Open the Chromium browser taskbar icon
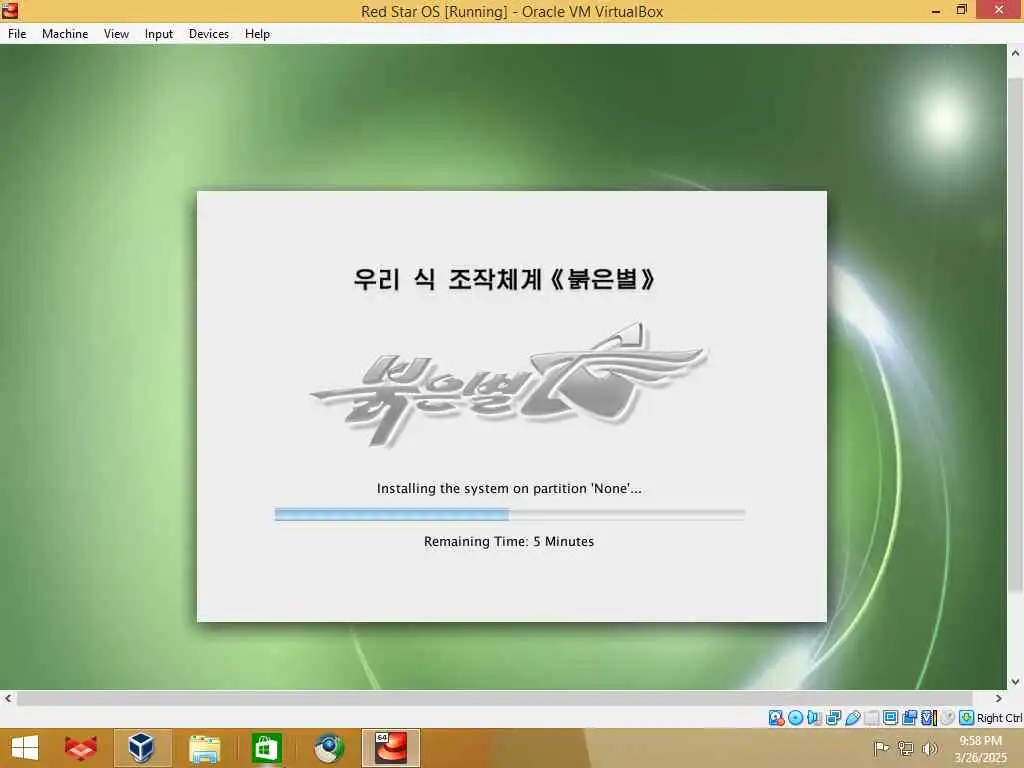Screen dimensions: 1024x768 tap(328, 748)
